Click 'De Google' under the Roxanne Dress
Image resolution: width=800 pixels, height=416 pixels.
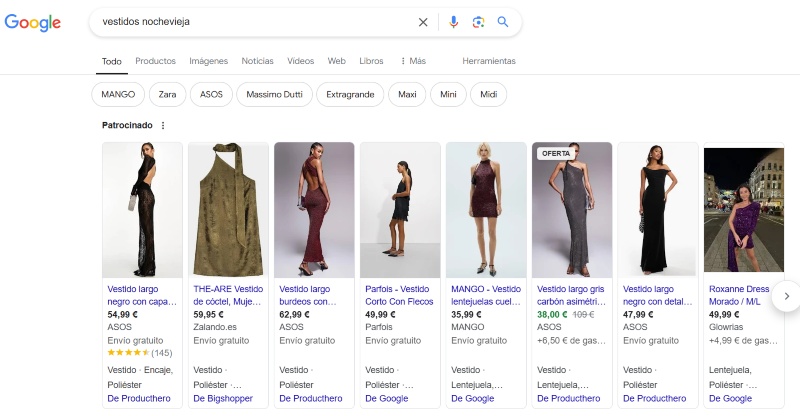point(730,399)
